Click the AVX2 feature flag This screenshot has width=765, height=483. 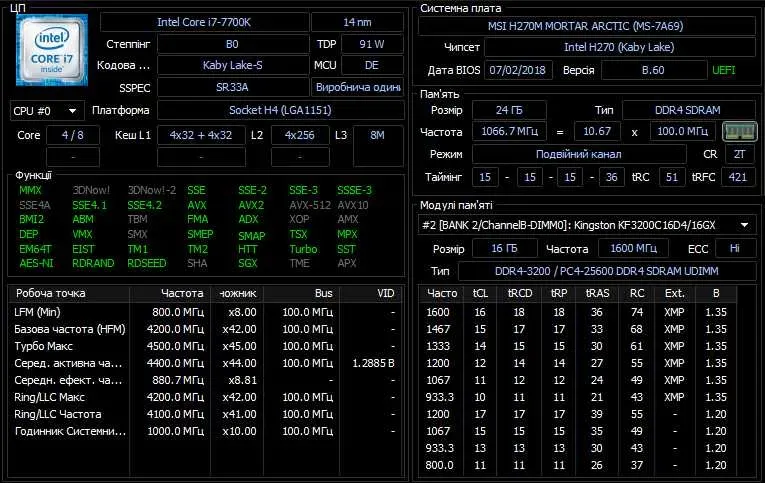[x=251, y=205]
